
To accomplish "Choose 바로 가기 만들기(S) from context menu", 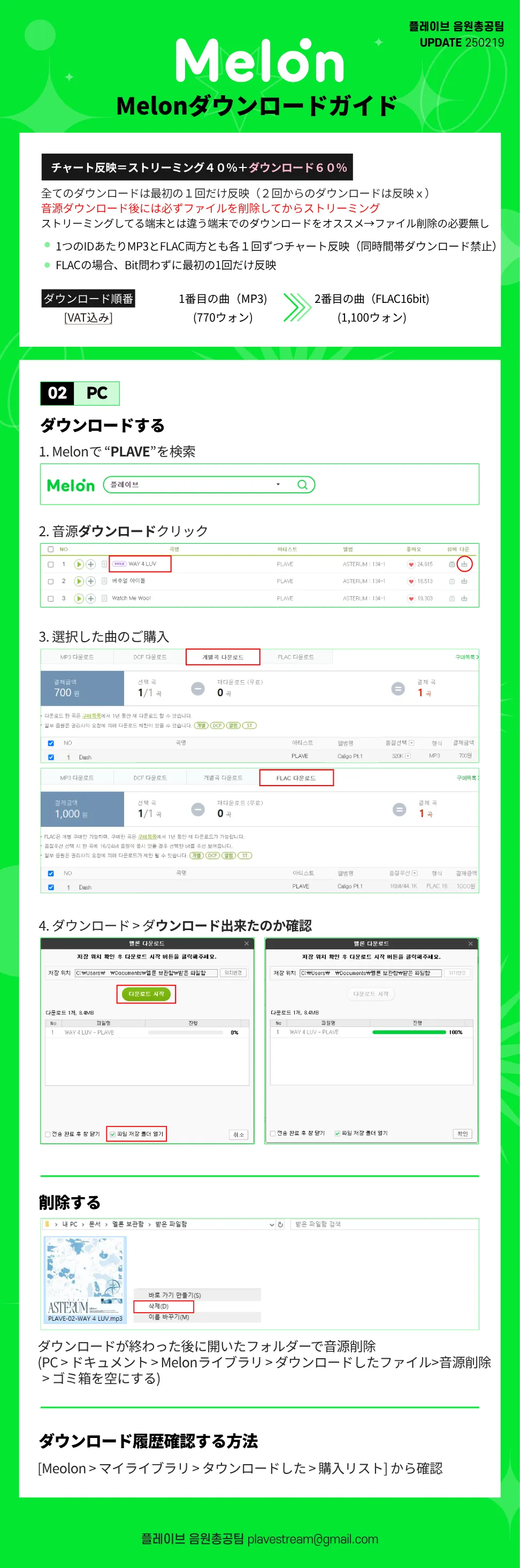I will 197,1295.
